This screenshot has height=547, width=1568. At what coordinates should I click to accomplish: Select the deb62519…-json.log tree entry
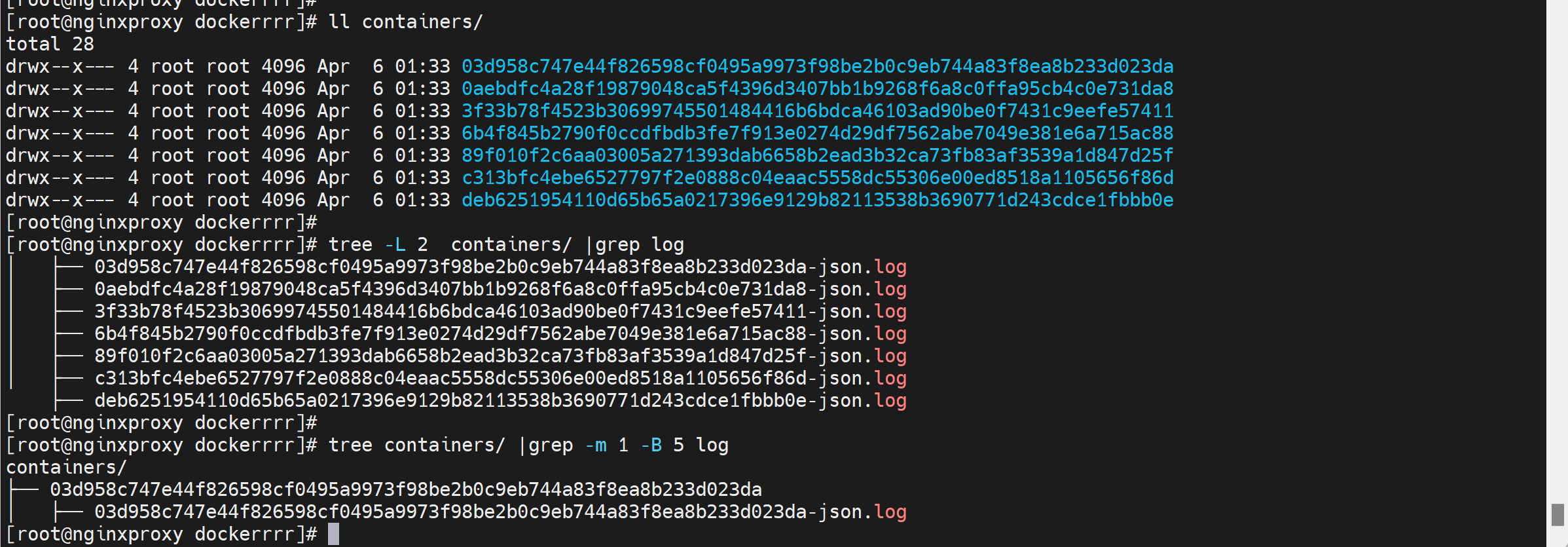coord(500,400)
